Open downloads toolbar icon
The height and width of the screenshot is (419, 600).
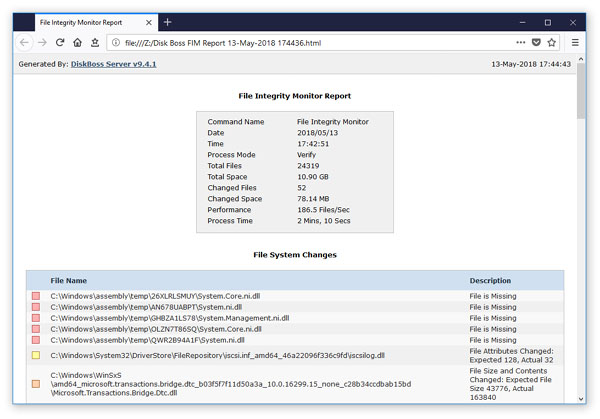(95, 42)
